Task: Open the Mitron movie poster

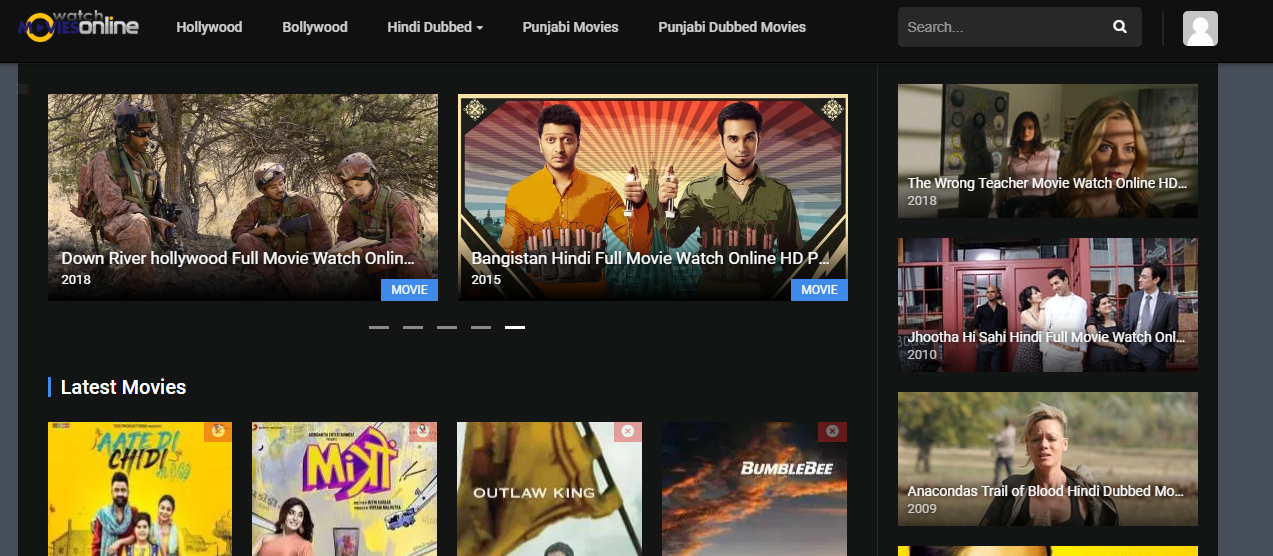Action: [x=344, y=489]
